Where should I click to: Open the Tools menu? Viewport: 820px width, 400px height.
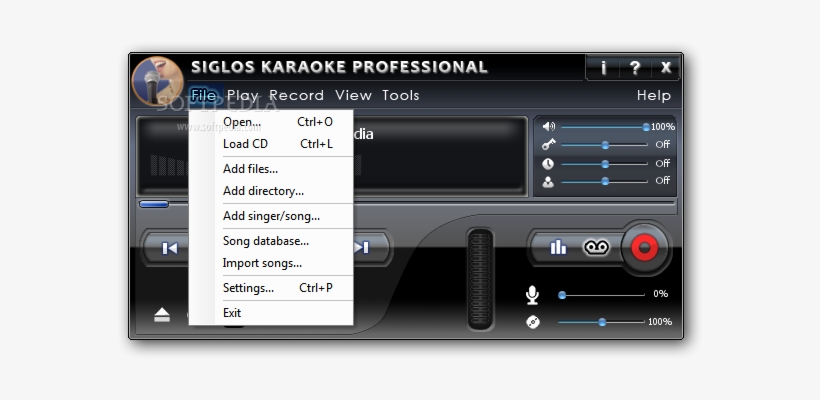click(401, 95)
